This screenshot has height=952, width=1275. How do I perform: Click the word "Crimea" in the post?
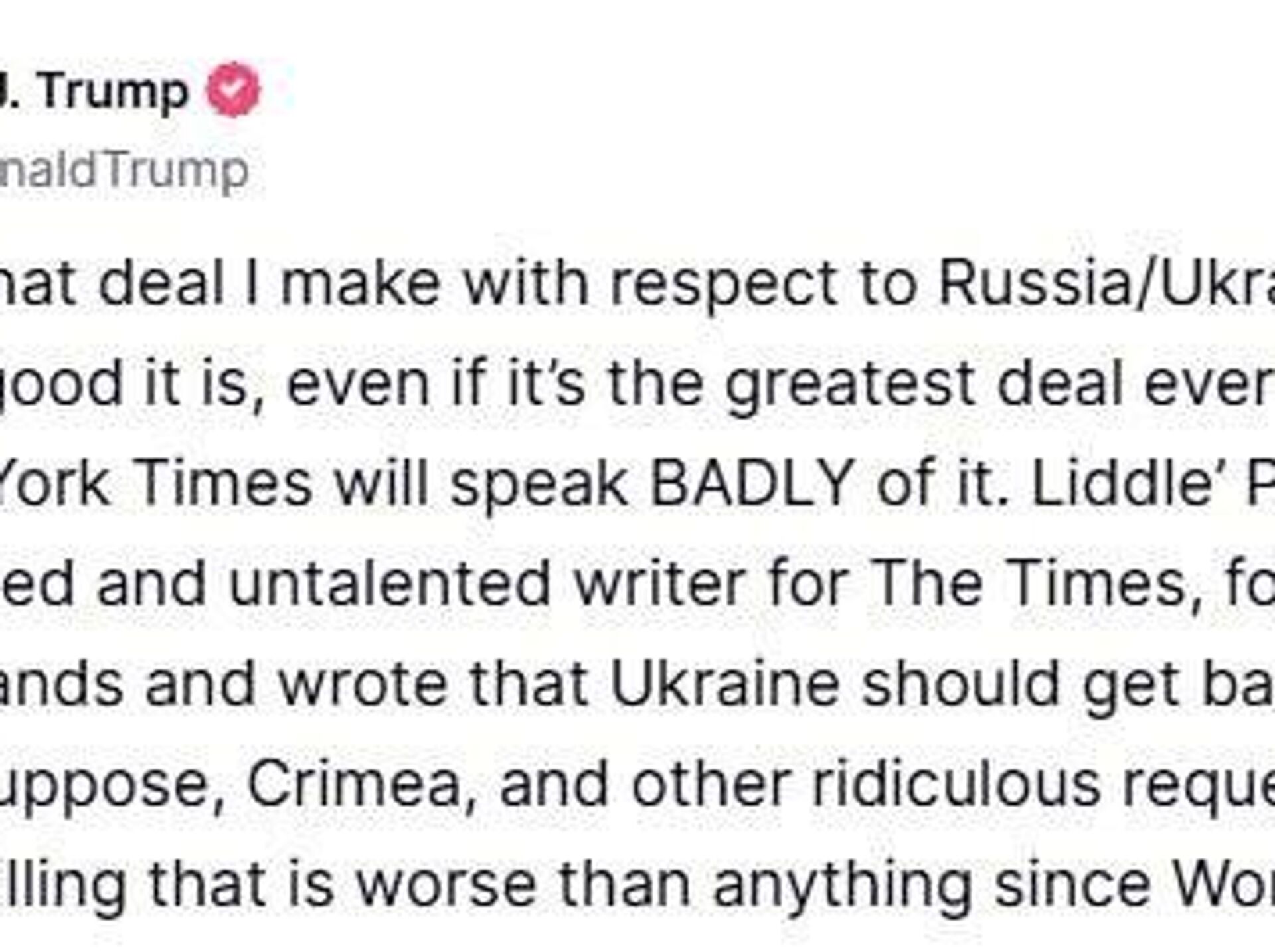click(355, 785)
